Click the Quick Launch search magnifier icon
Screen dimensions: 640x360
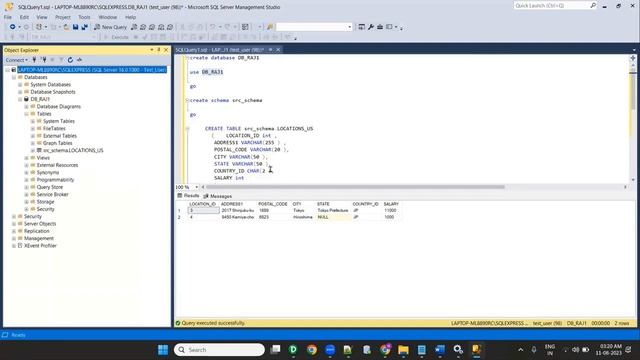(593, 5)
